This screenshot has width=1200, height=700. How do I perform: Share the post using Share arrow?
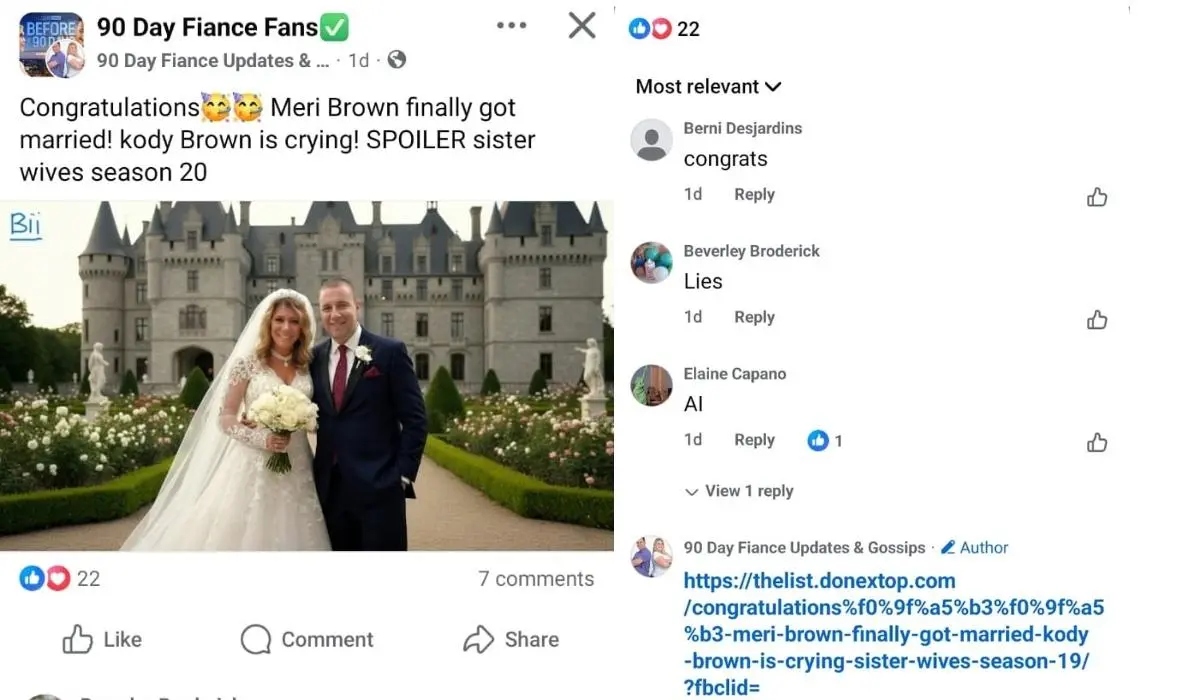(511, 639)
